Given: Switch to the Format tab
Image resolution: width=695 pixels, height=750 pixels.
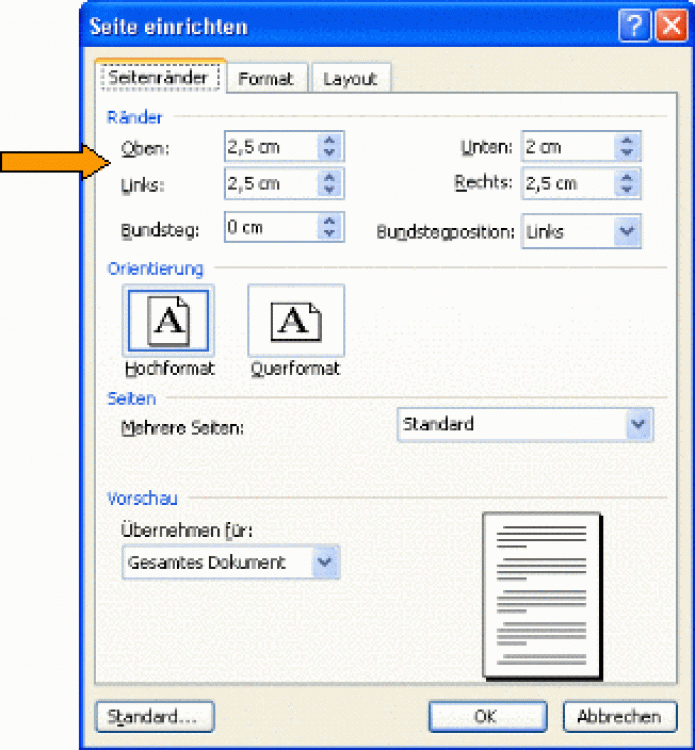Looking at the screenshot, I should (x=266, y=79).
